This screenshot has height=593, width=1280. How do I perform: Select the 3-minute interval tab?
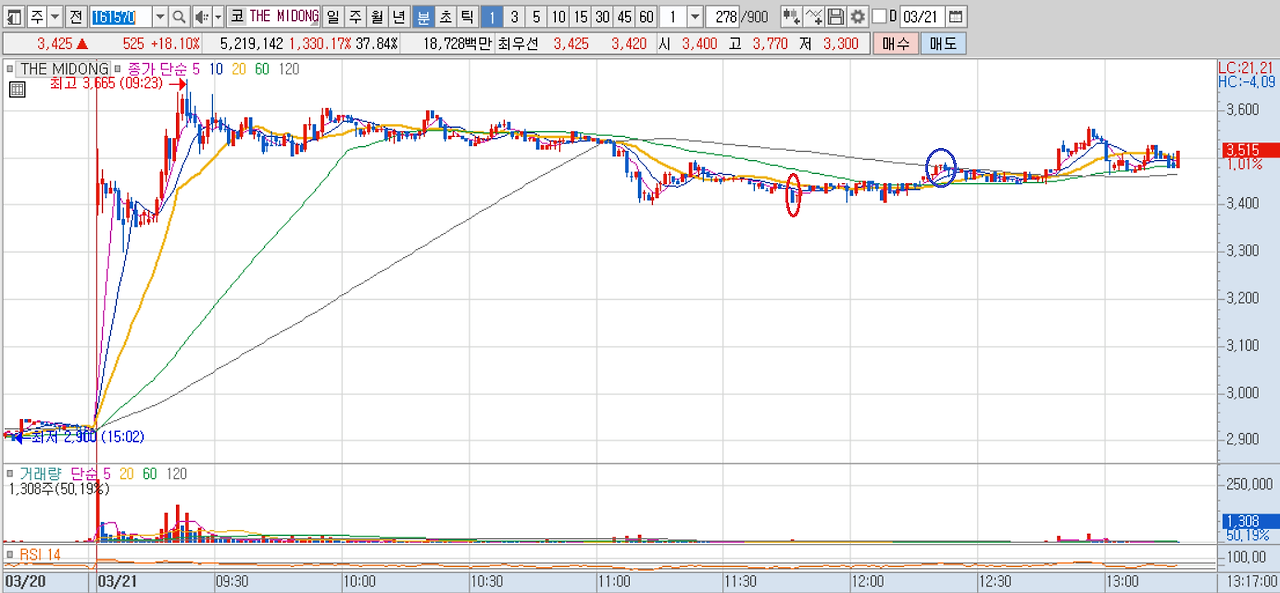pos(514,17)
